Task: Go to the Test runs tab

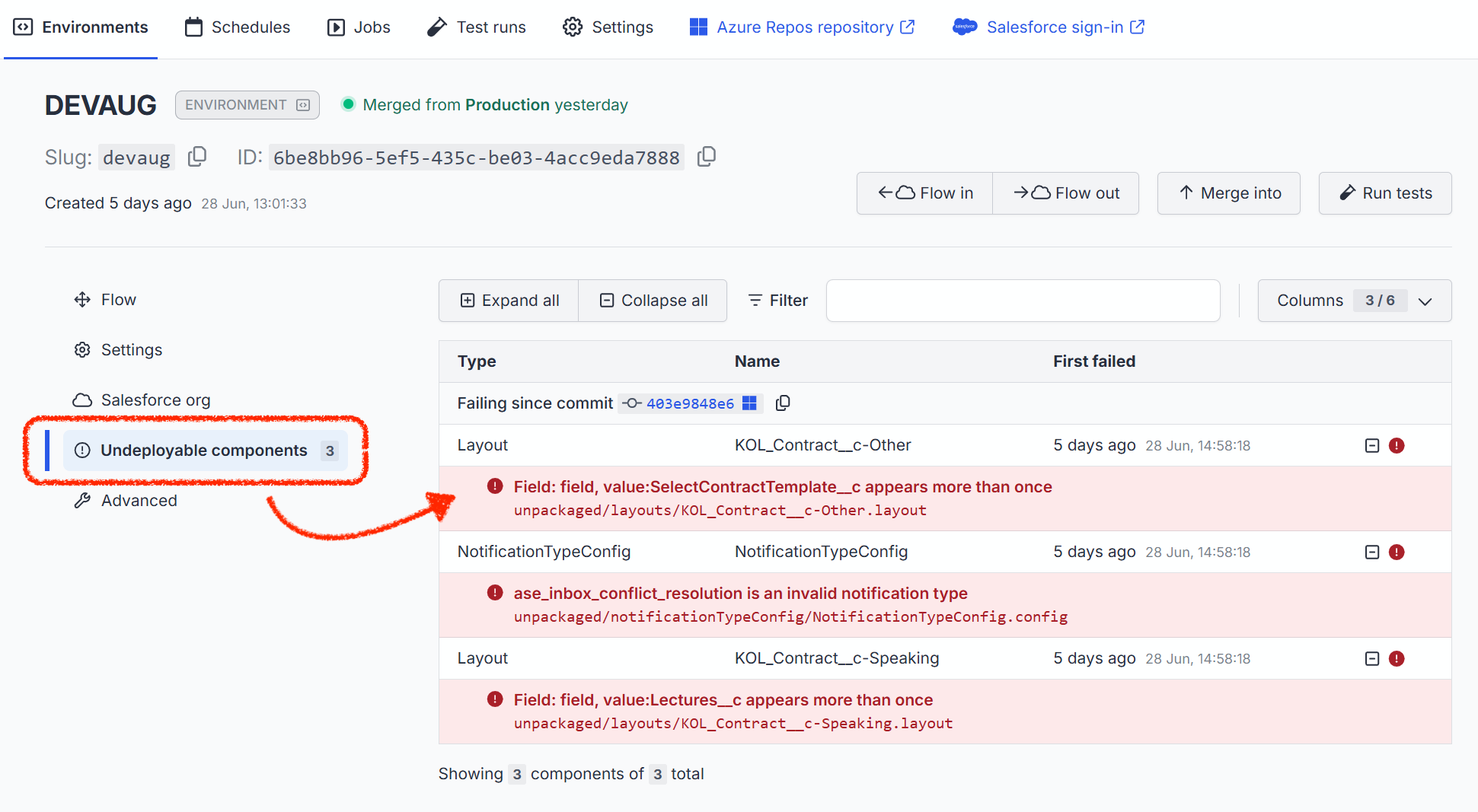Action: pyautogui.click(x=477, y=27)
